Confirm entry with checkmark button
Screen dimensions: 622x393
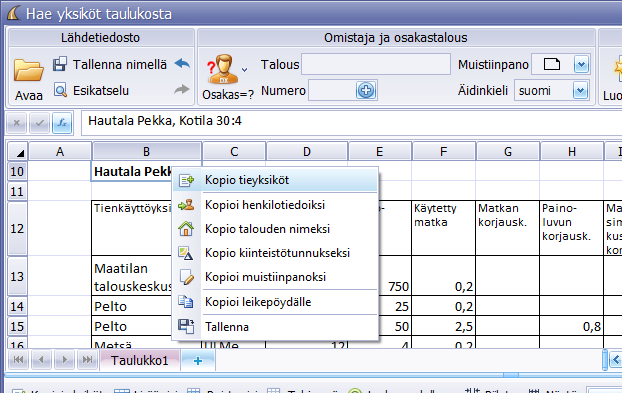(40, 123)
